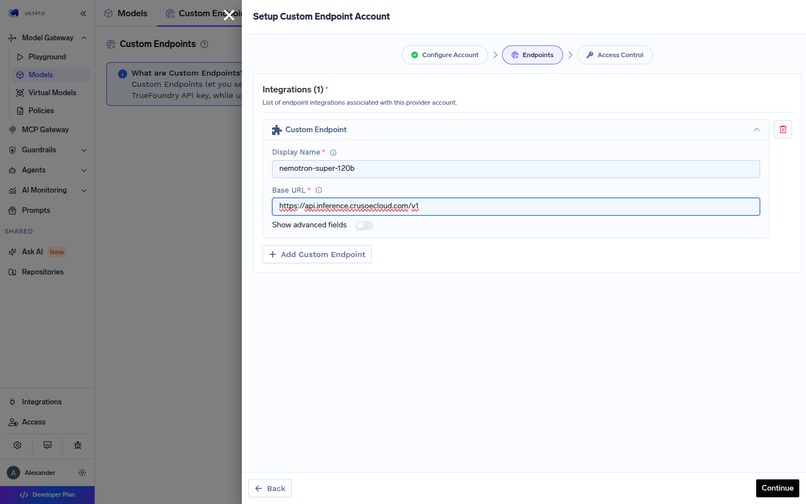Click the Playground play icon
Image resolution: width=806 pixels, height=504 pixels.
click(x=20, y=57)
